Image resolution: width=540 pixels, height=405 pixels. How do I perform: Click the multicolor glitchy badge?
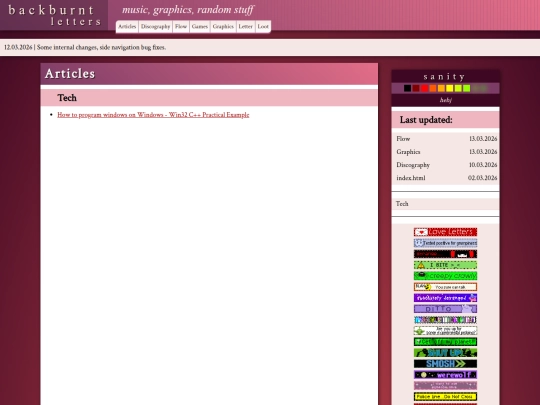click(445, 320)
